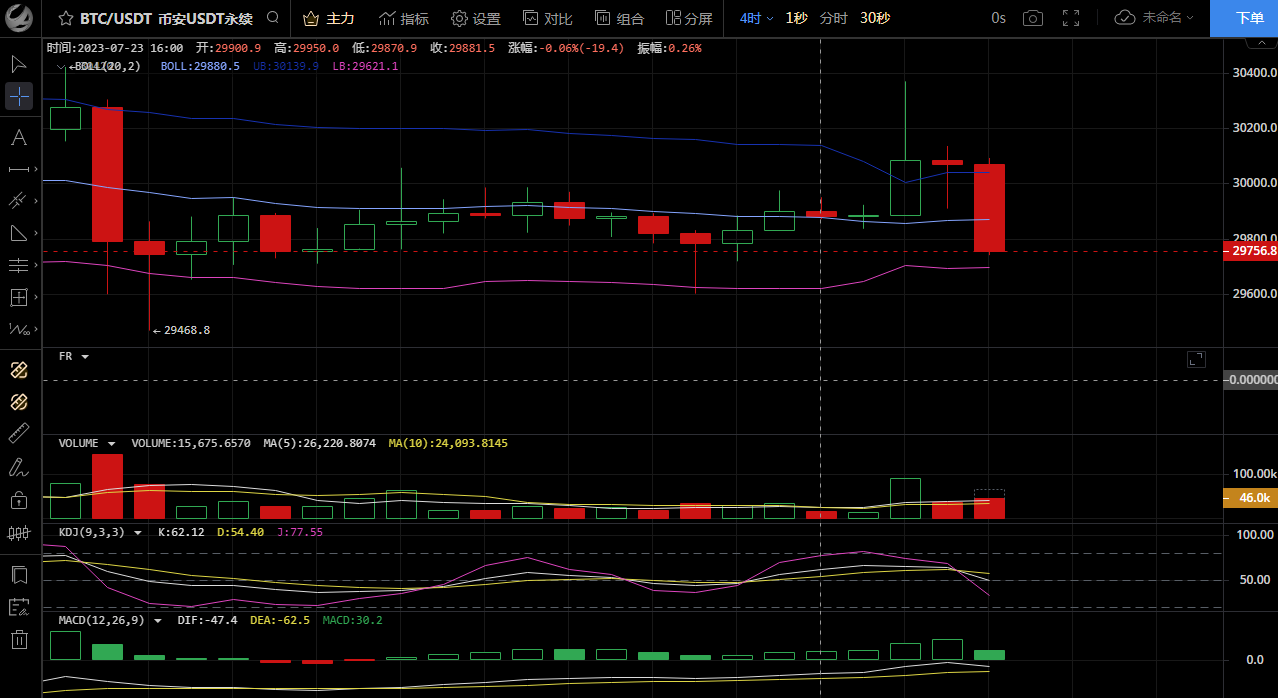Toggle the freehand pencil drawing tool

click(19, 466)
